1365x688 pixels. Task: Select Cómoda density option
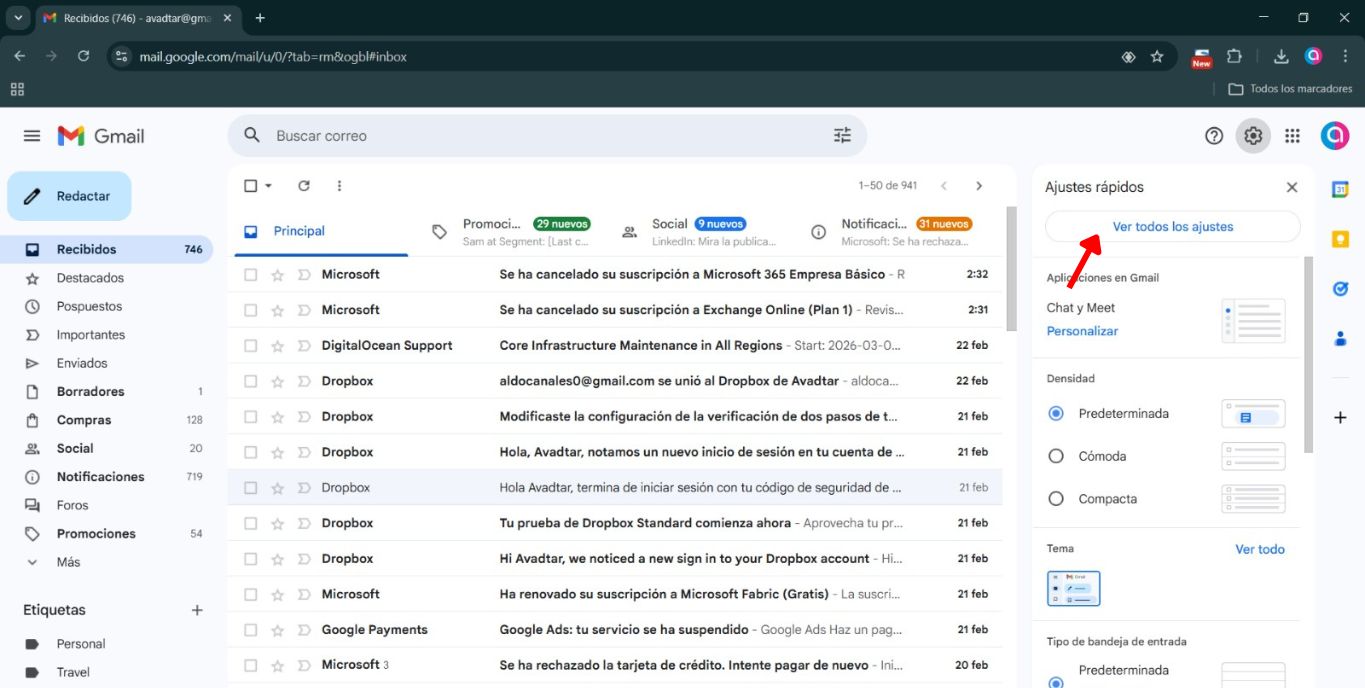(x=1055, y=456)
